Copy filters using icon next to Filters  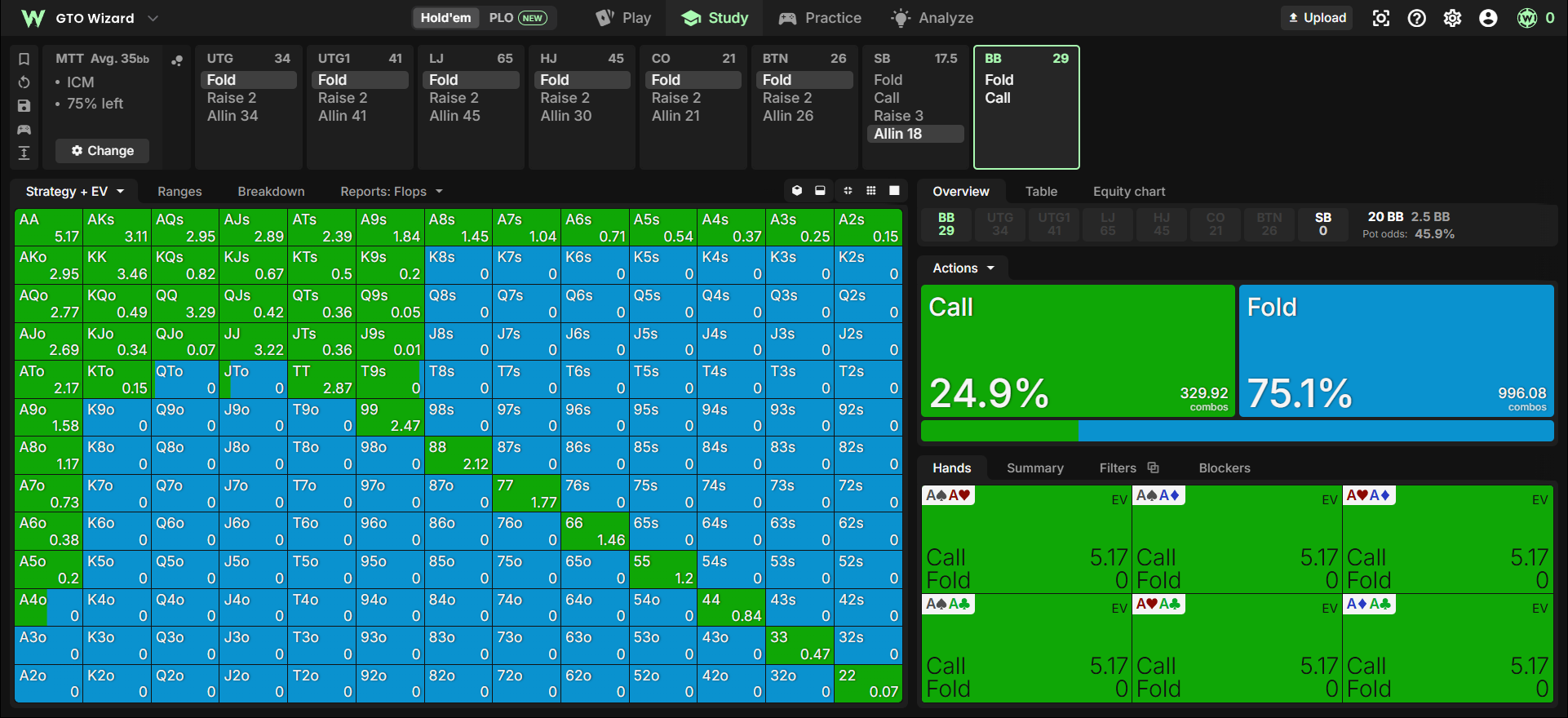1153,468
